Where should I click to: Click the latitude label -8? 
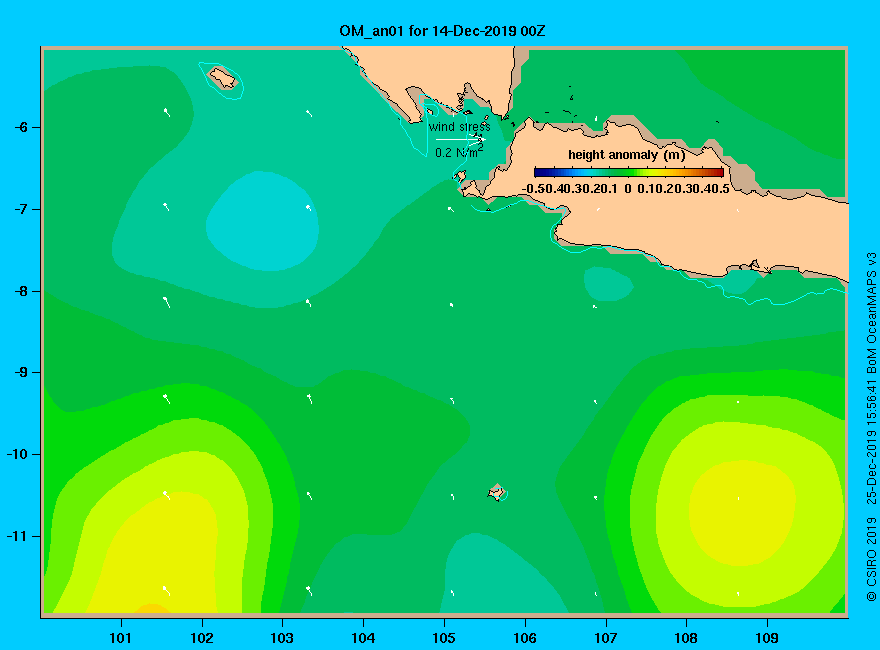pos(21,291)
